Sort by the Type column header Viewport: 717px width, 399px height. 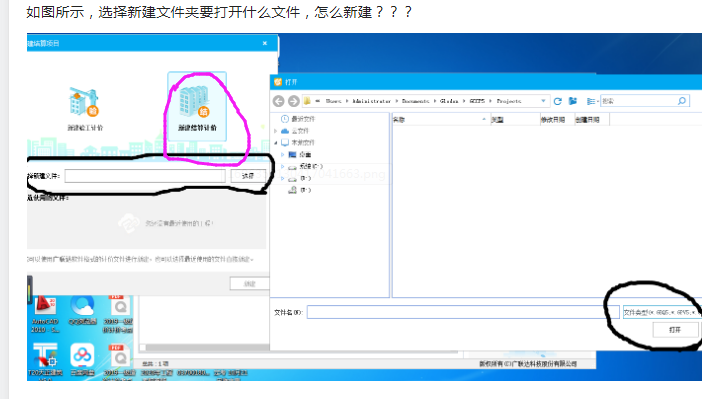coord(514,120)
